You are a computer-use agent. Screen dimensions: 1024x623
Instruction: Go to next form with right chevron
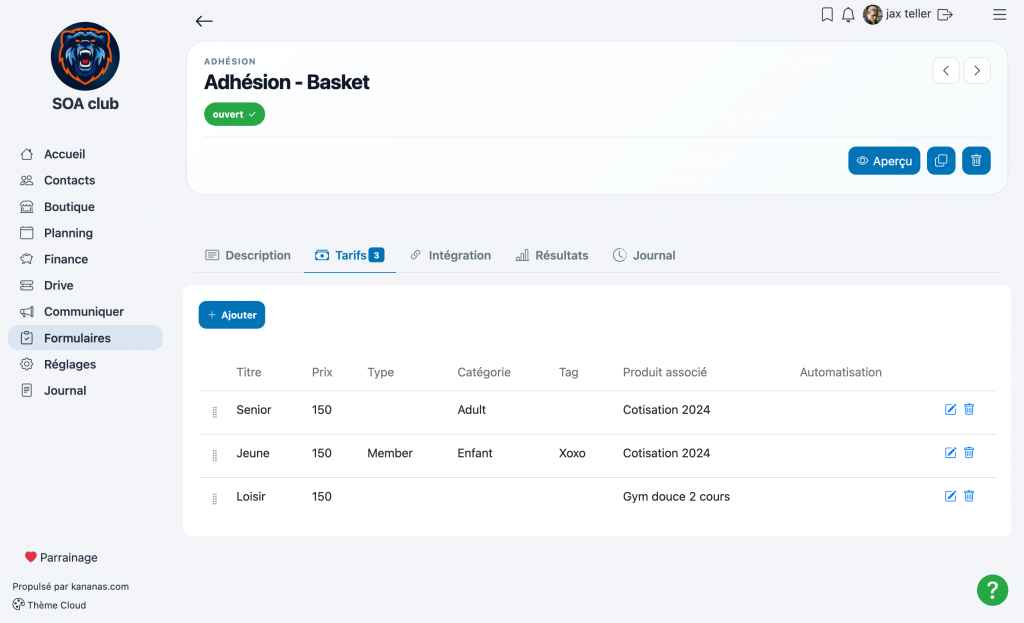pos(977,71)
